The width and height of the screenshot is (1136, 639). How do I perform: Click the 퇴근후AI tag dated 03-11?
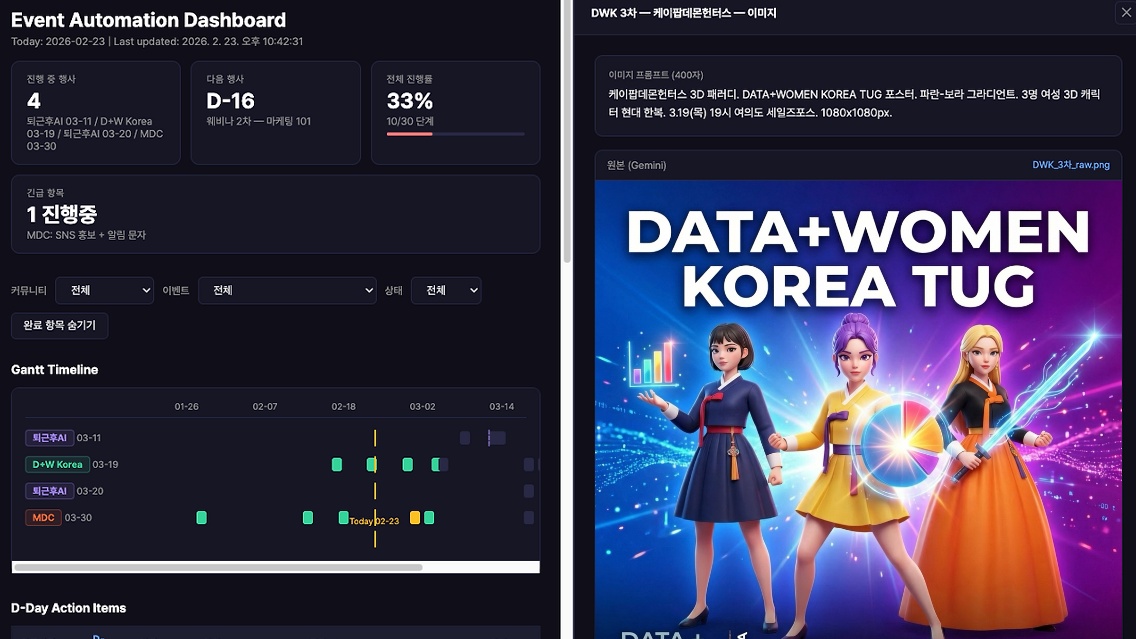tap(49, 438)
